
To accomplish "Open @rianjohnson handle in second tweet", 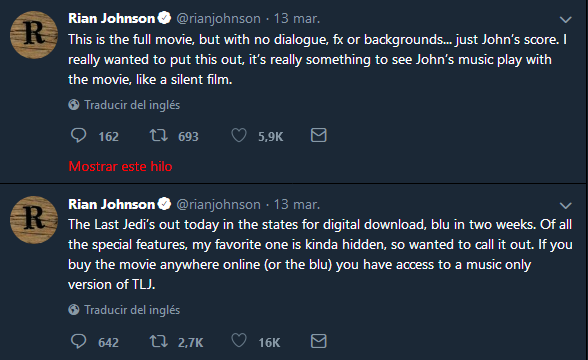I will click(218, 204).
